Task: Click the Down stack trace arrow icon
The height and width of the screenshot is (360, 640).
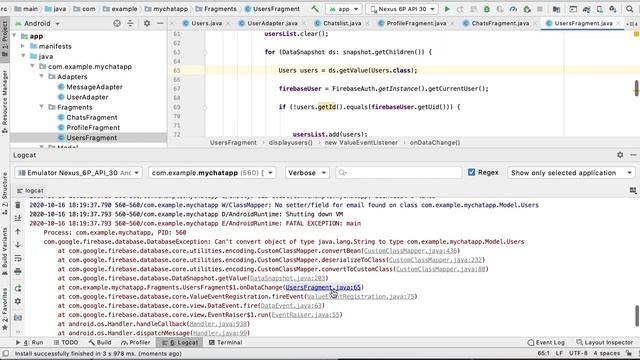Action: (x=18, y=244)
